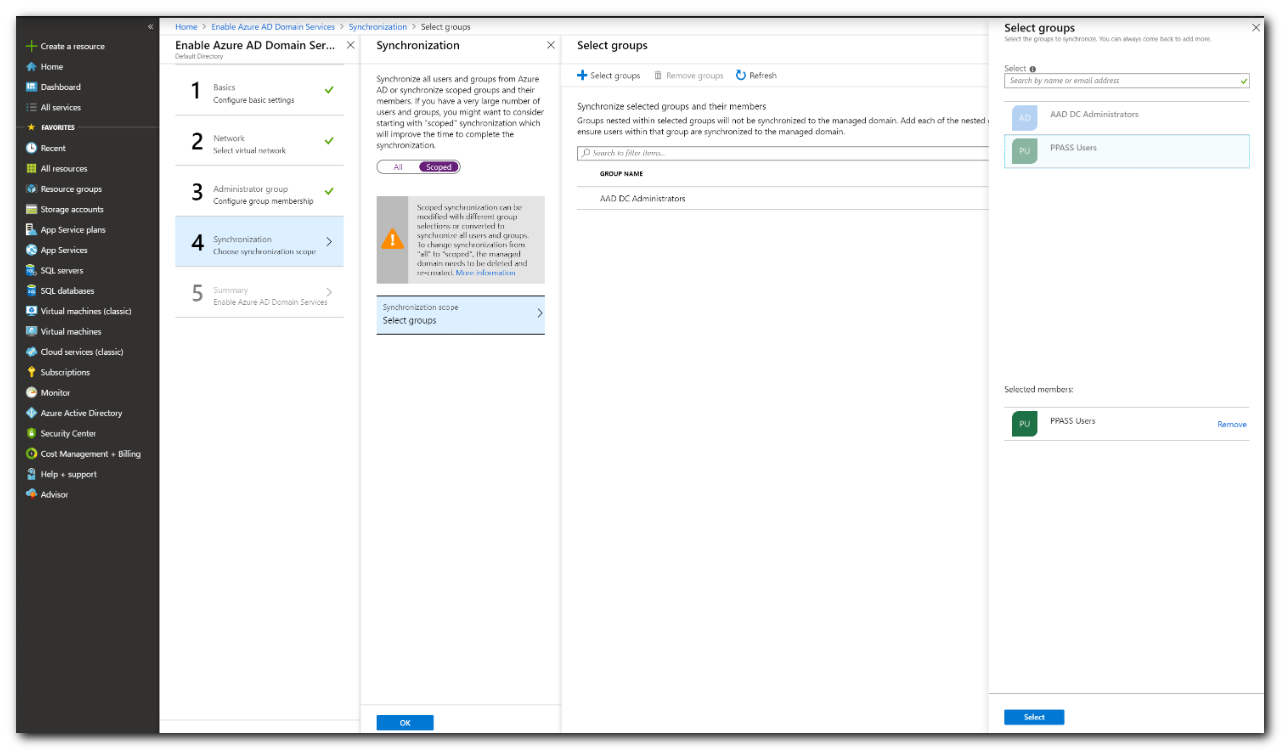
Task: Choose Scoped synchronization option
Action: pyautogui.click(x=439, y=167)
